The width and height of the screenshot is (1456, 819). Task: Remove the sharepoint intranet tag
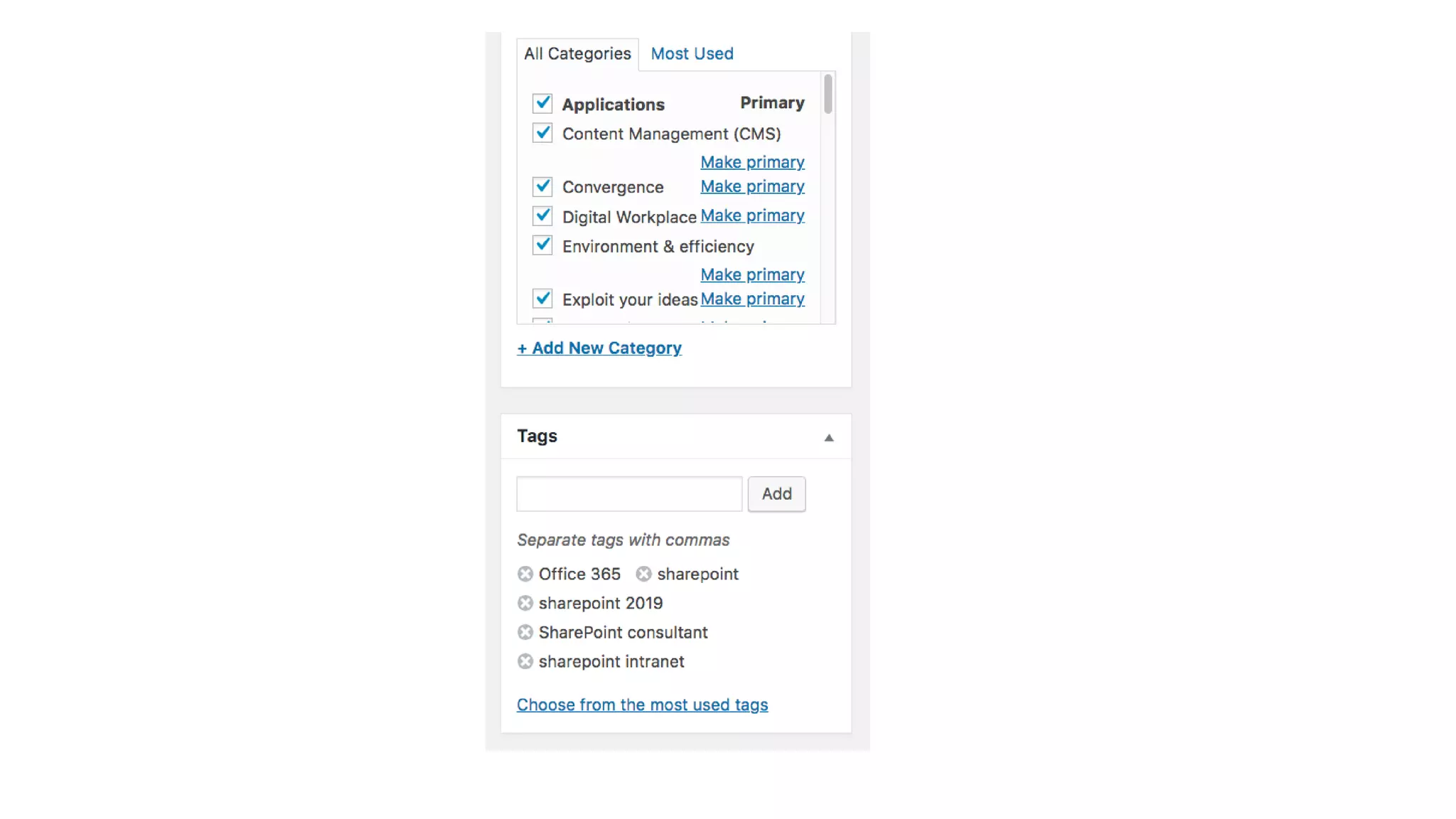tap(525, 661)
